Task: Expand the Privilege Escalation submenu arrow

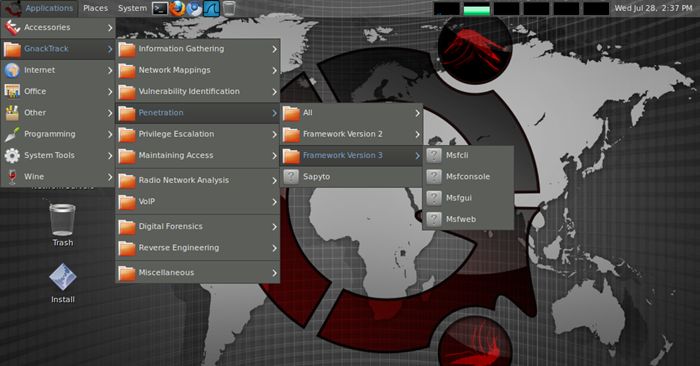Action: coord(275,134)
